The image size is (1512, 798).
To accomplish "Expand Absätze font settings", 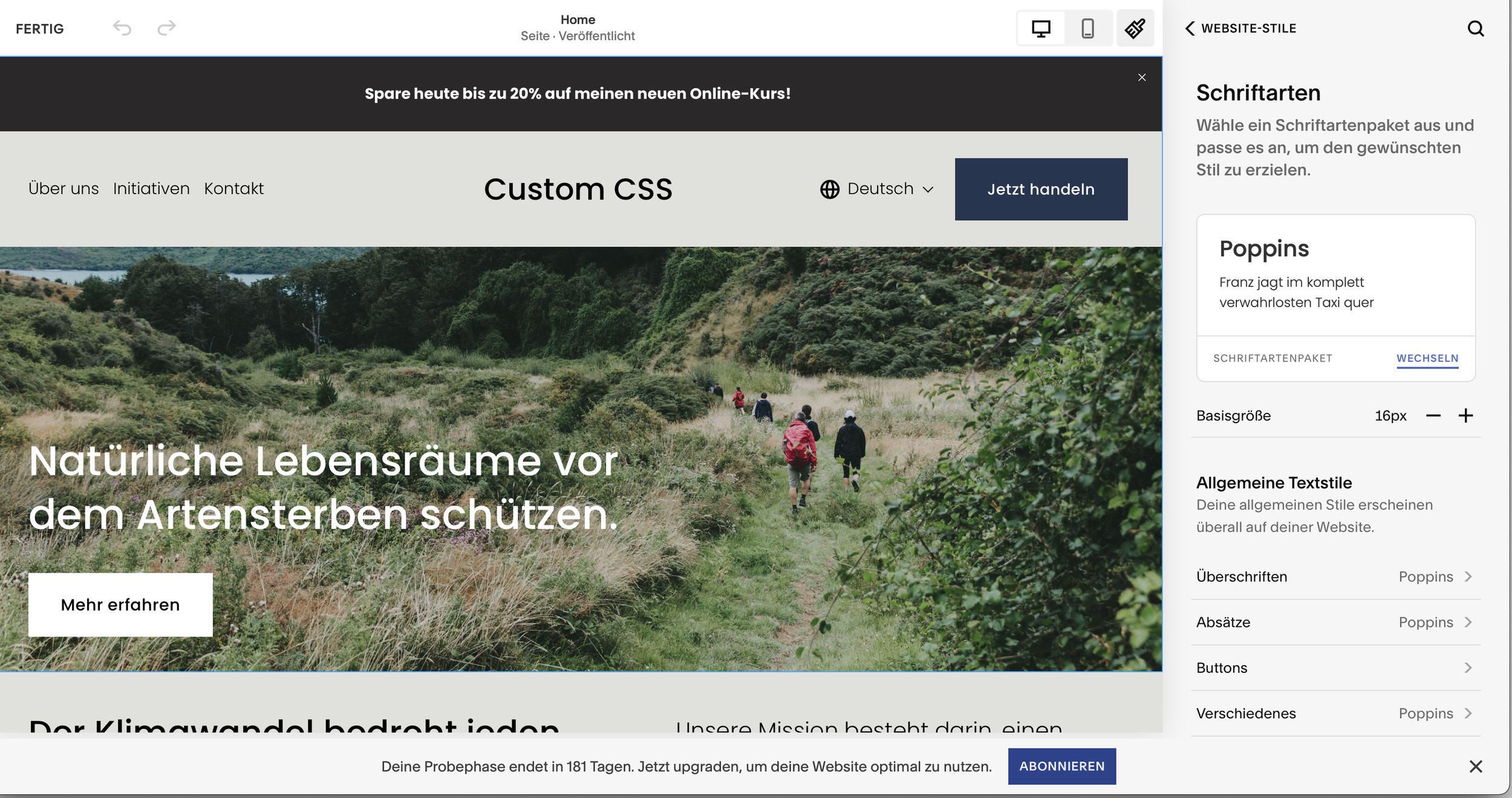I will (x=1336, y=623).
